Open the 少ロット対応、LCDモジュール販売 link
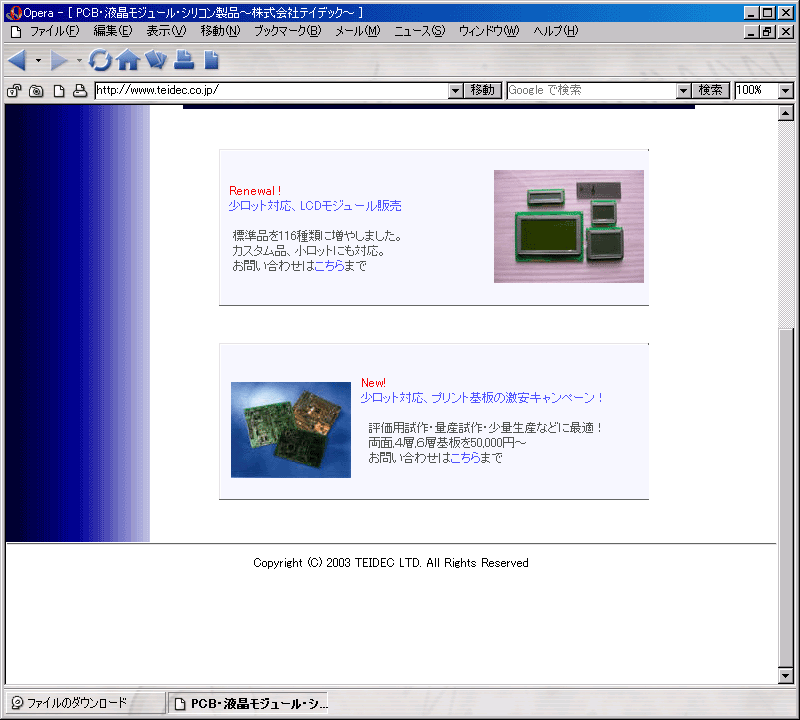The image size is (800, 720). [x=315, y=206]
